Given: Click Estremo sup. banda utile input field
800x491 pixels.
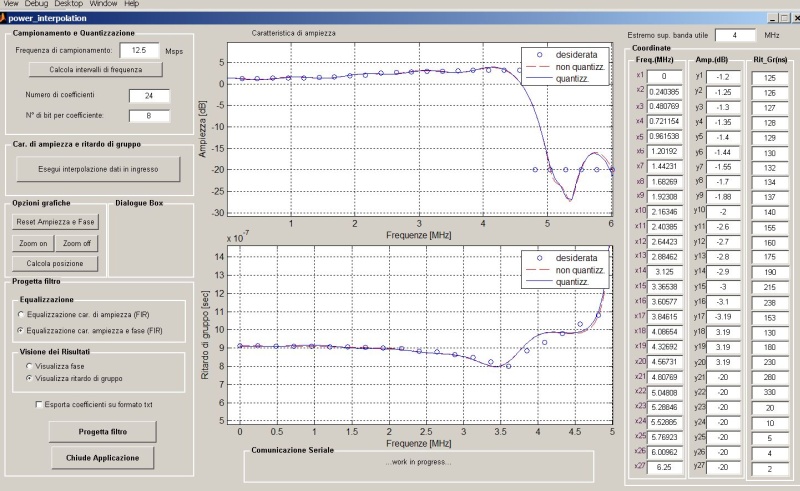Looking at the screenshot, I should (x=742, y=35).
